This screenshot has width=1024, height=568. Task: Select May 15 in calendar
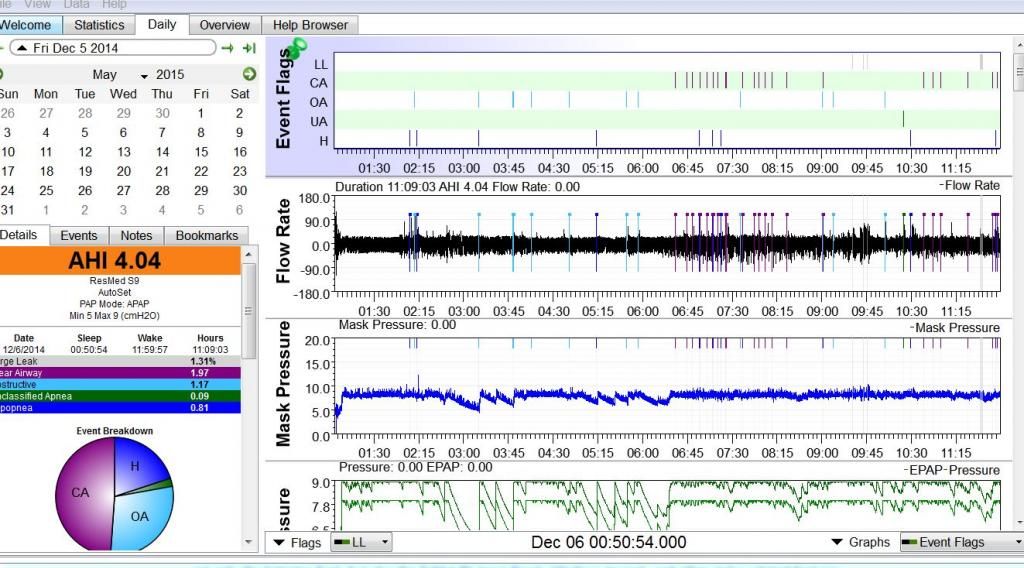[x=201, y=152]
